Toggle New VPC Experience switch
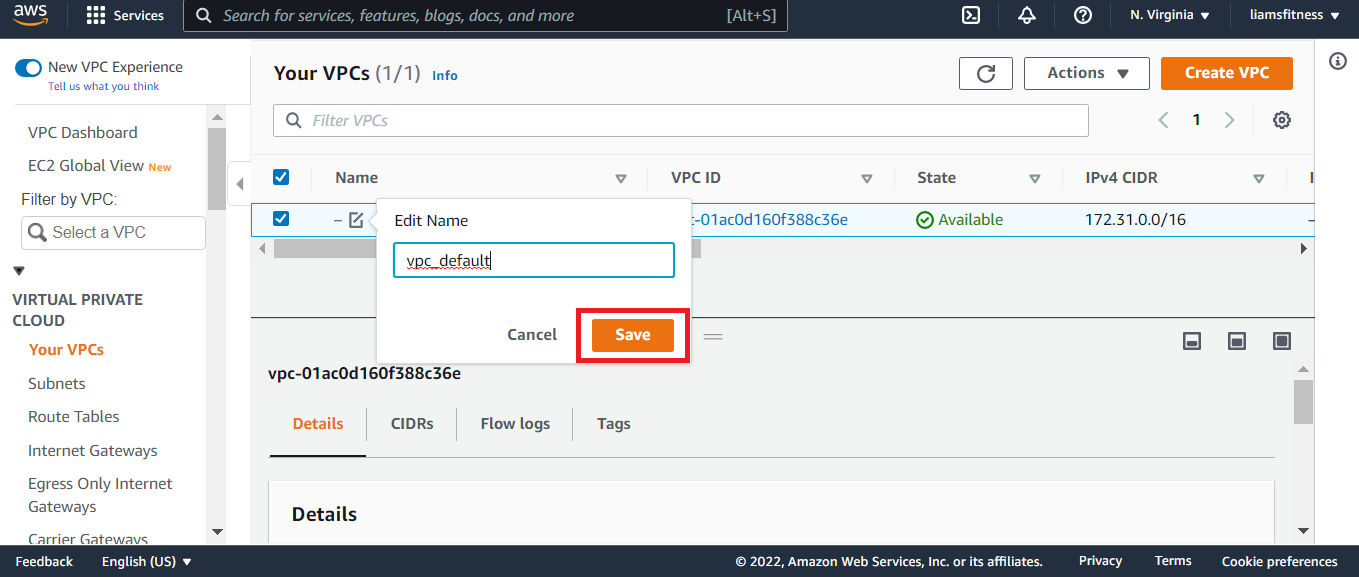Image resolution: width=1359 pixels, height=577 pixels. pos(28,67)
